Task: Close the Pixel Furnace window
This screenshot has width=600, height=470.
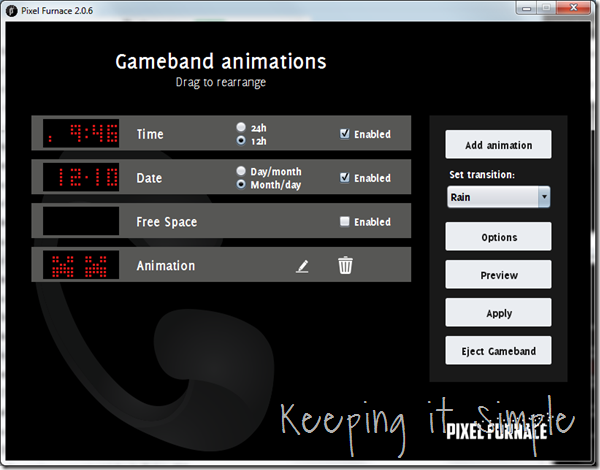Action: 573,8
